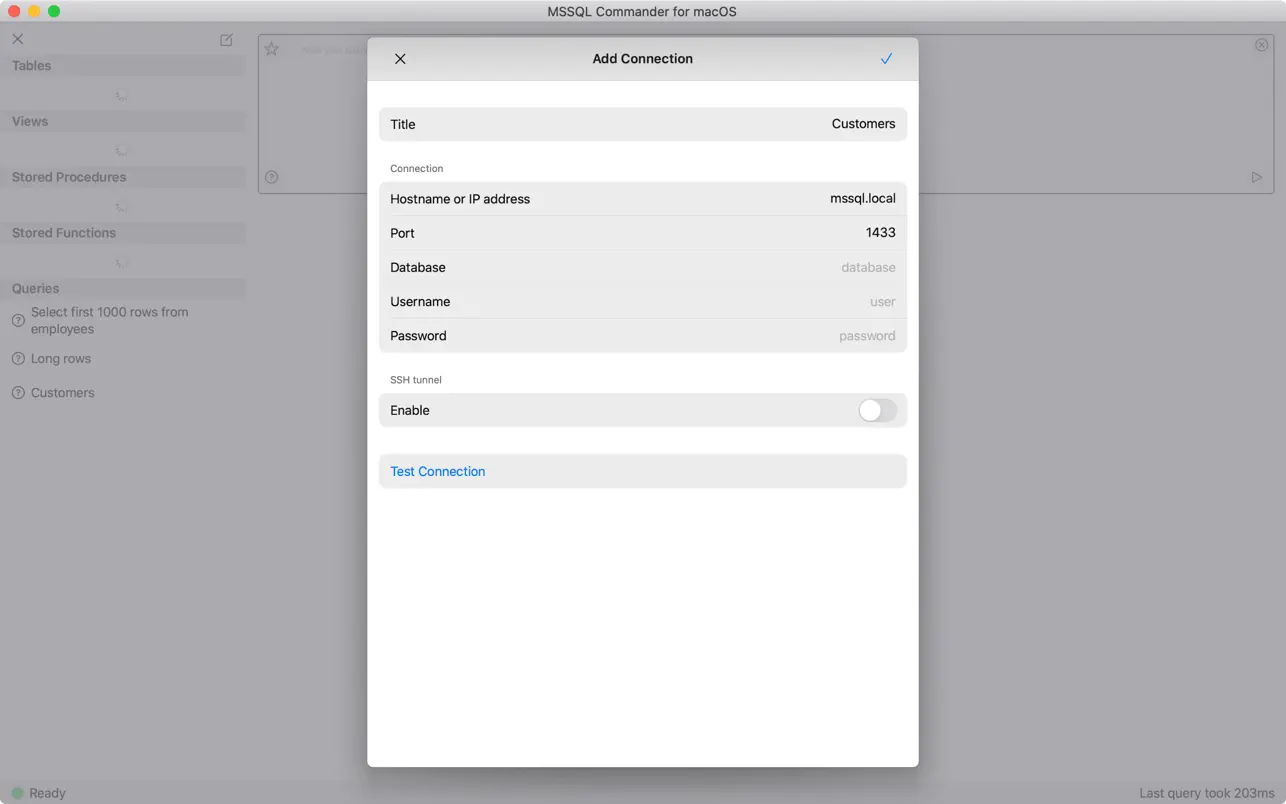This screenshot has height=804, width=1286.
Task: Click the query icon beside Long rows
Action: click(18, 358)
